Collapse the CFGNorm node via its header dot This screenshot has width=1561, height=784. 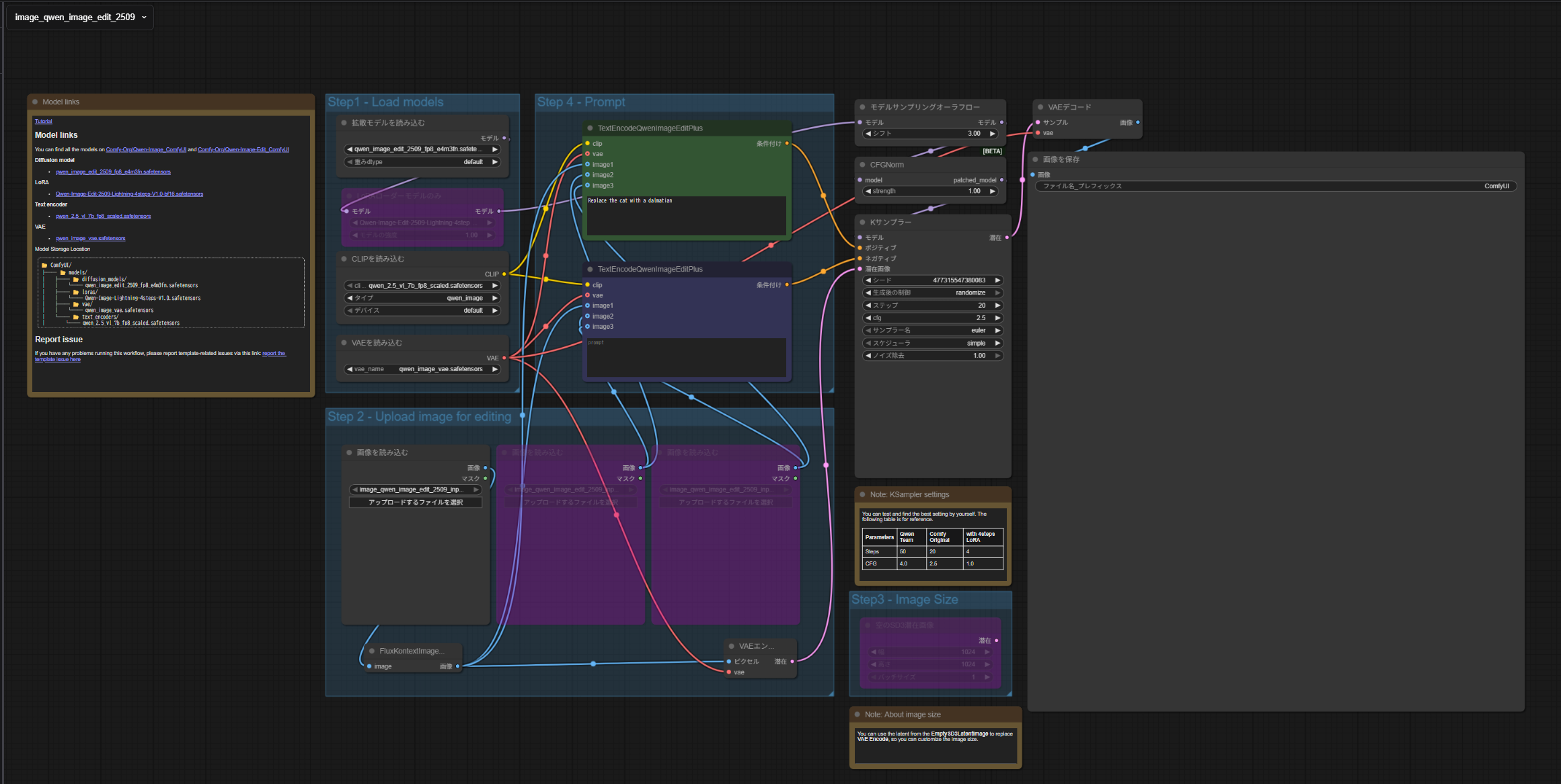(862, 165)
